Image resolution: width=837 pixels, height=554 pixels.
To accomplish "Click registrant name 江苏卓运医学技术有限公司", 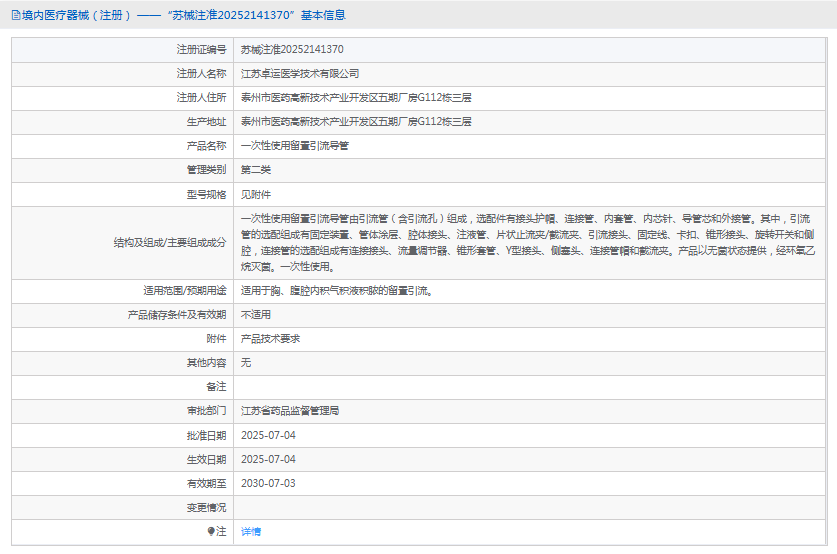I will pyautogui.click(x=300, y=74).
